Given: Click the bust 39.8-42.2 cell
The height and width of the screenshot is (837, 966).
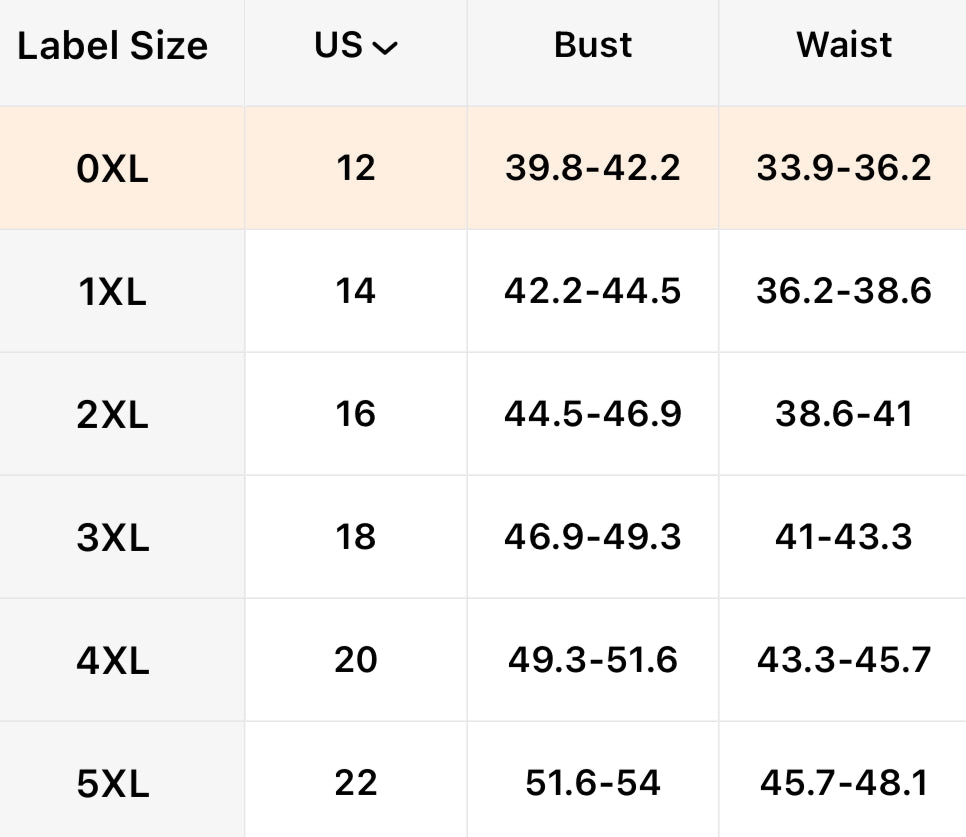Looking at the screenshot, I should click(593, 168).
